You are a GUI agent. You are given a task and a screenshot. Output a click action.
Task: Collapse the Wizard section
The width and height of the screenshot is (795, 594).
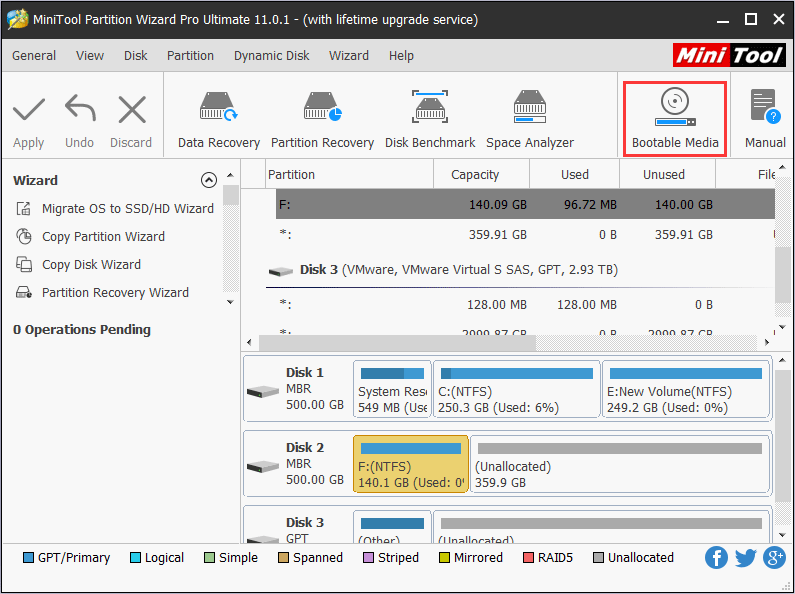[x=209, y=180]
